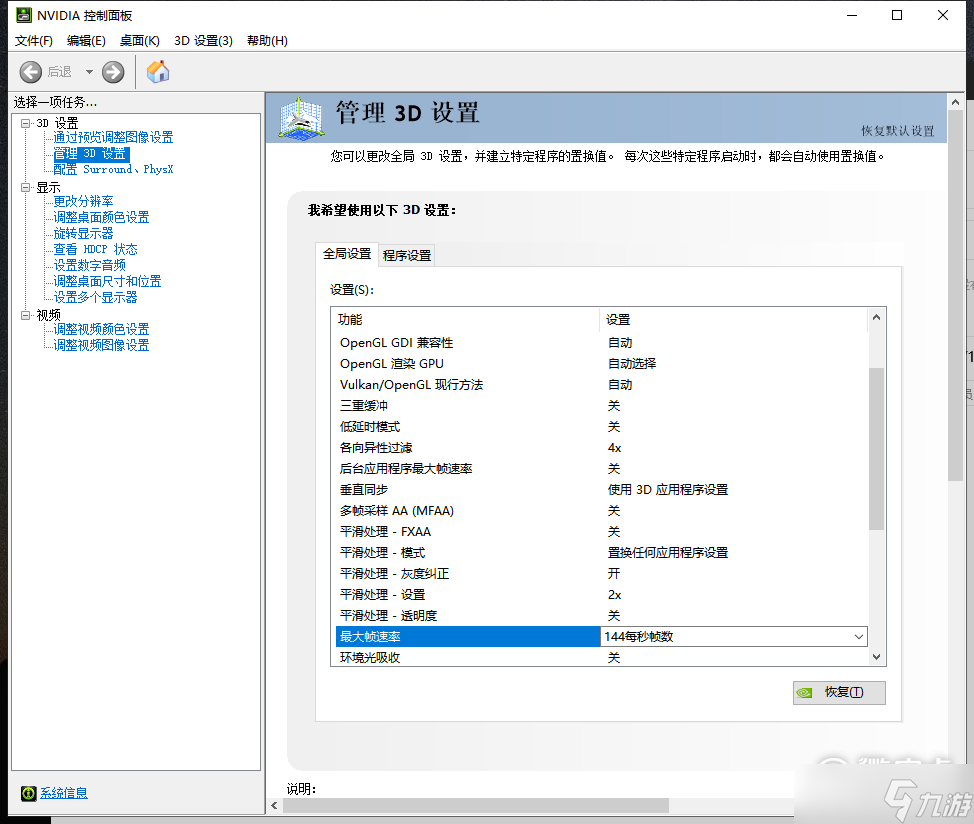Select the 后台应用程序最大帧速率 row
The width and height of the screenshot is (974, 824).
[599, 469]
